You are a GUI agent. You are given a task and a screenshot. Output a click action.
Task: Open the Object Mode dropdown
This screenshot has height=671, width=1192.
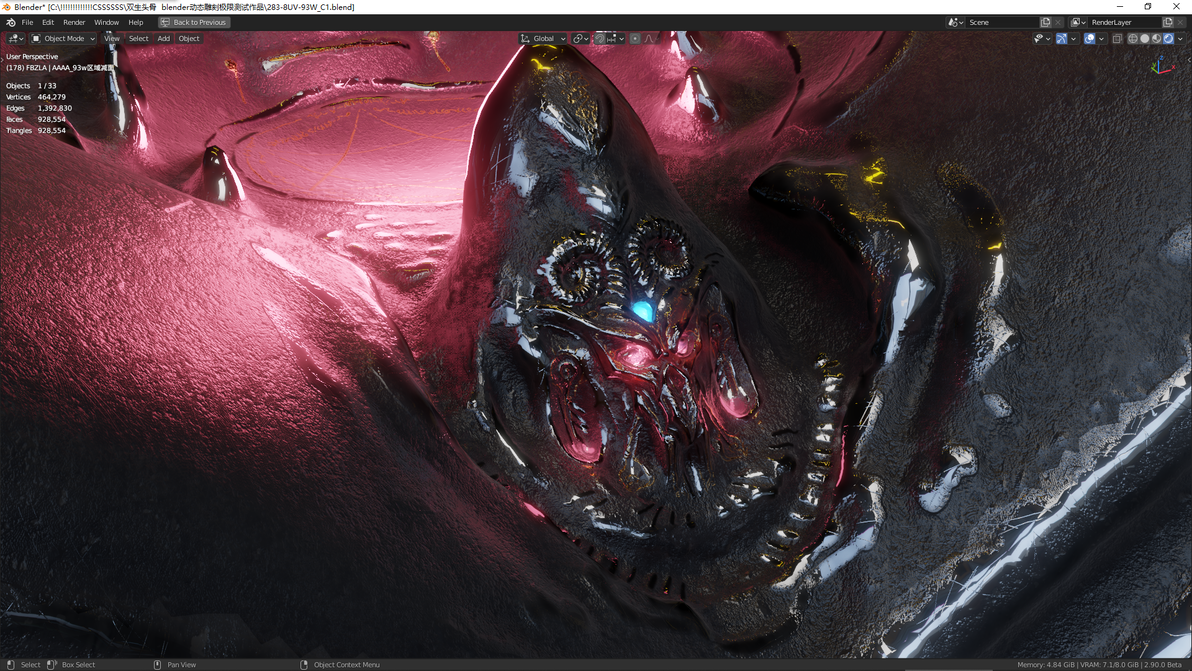point(63,38)
